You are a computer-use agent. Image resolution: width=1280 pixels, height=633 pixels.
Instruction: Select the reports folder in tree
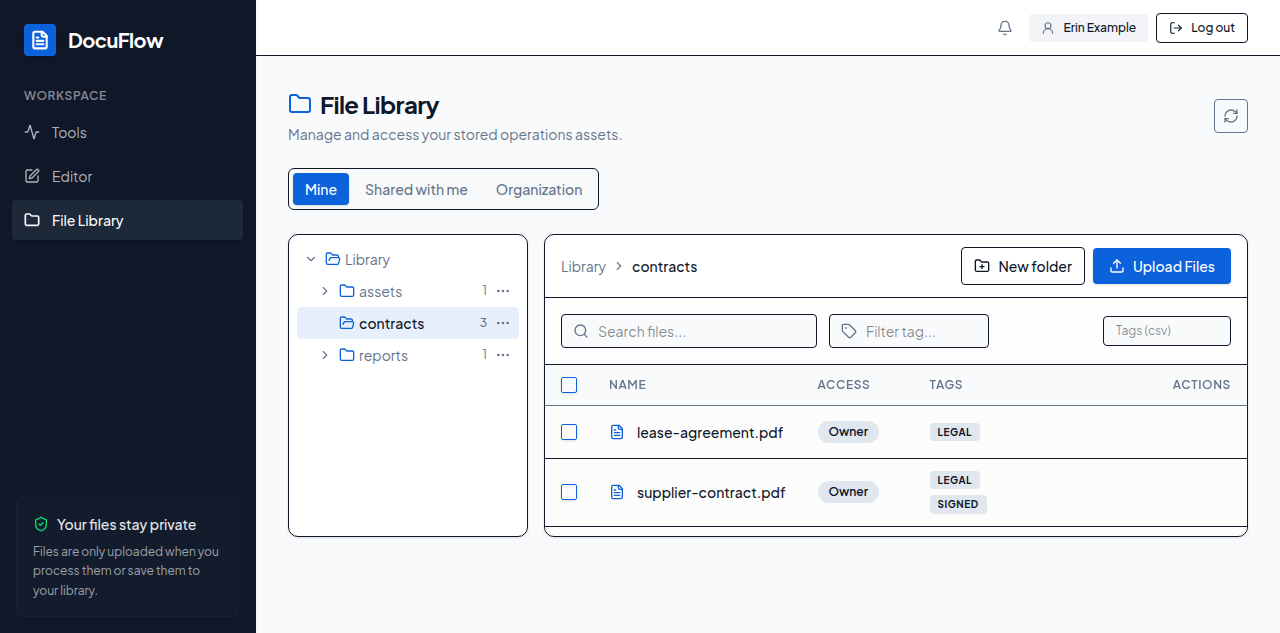(x=408, y=355)
